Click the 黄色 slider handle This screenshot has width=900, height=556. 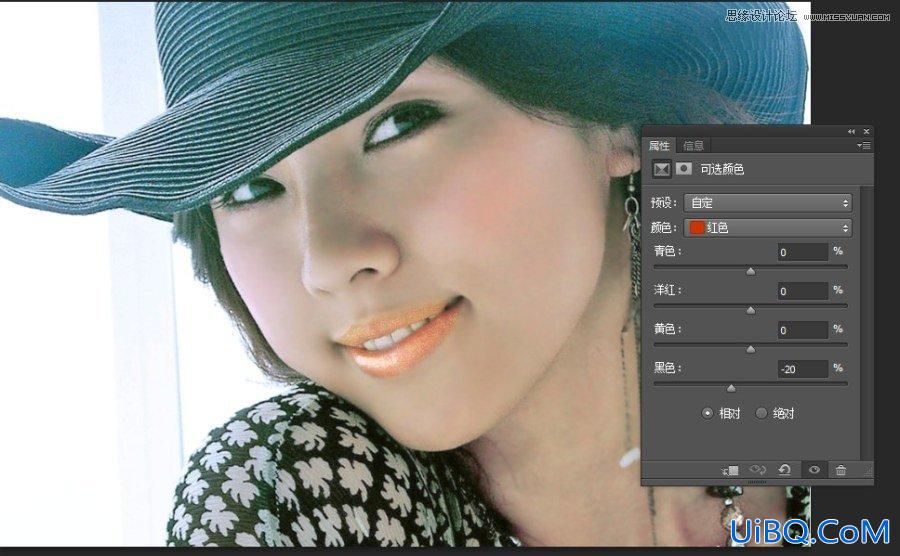751,349
